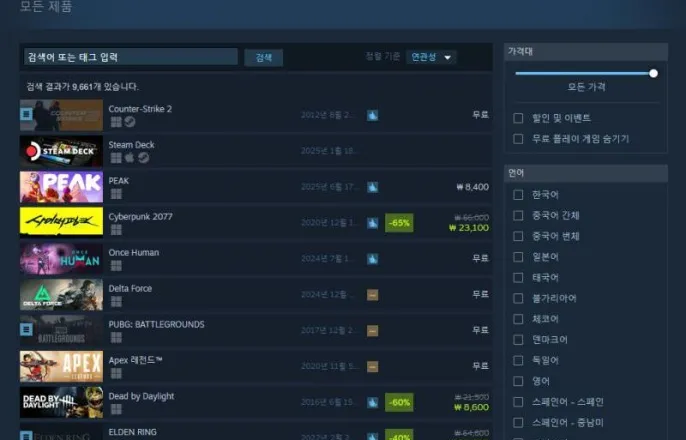
Task: Click the PEAK game thumbnail
Action: (x=61, y=187)
